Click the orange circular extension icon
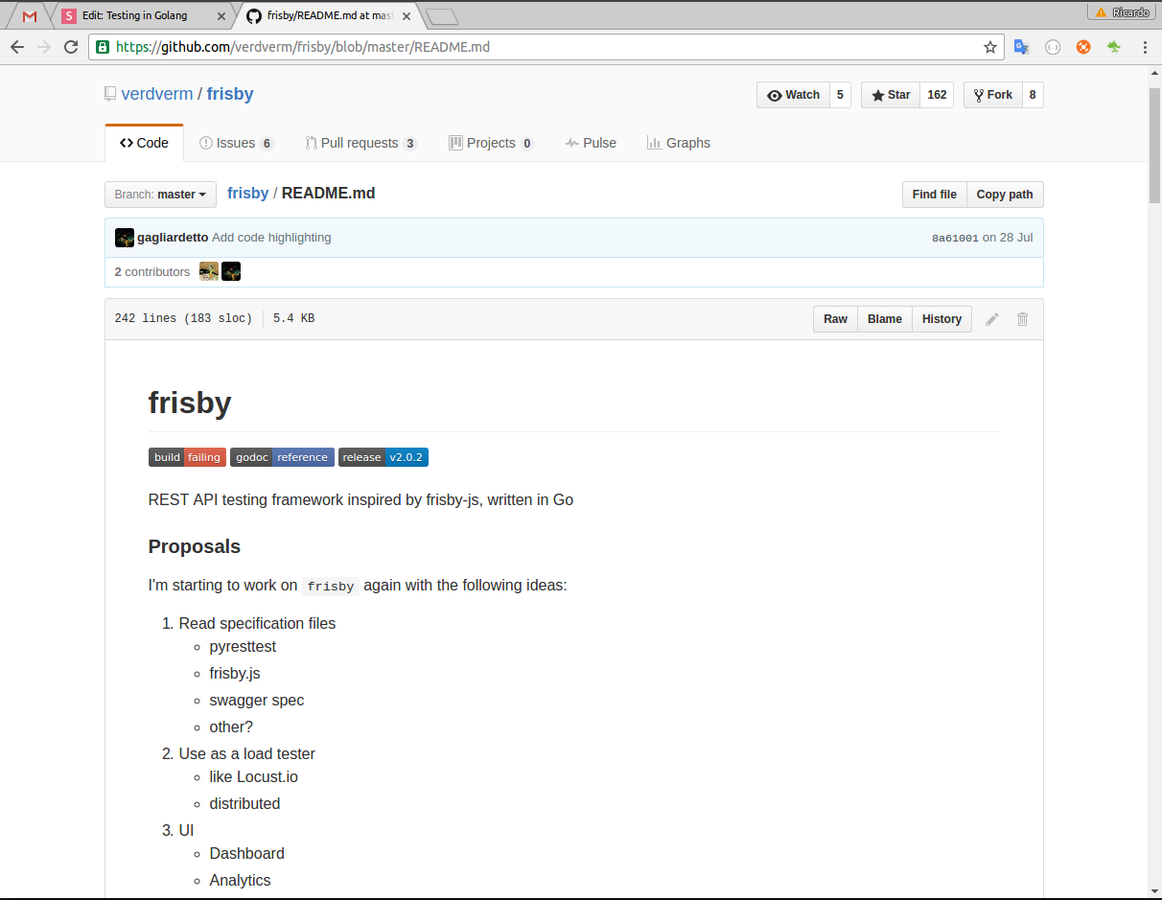Screen dimensions: 1162x900 (x=1083, y=47)
